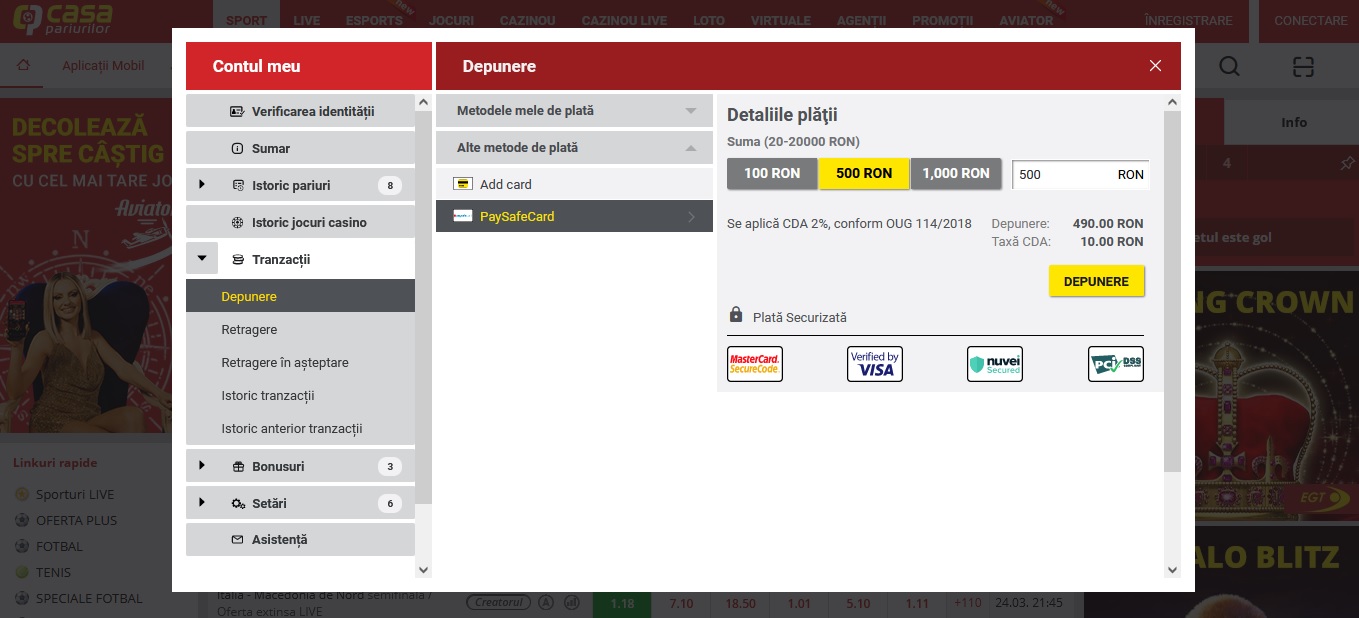1359x618 pixels.
Task: Open Istoric tranzacții
Action: [x=300, y=396]
